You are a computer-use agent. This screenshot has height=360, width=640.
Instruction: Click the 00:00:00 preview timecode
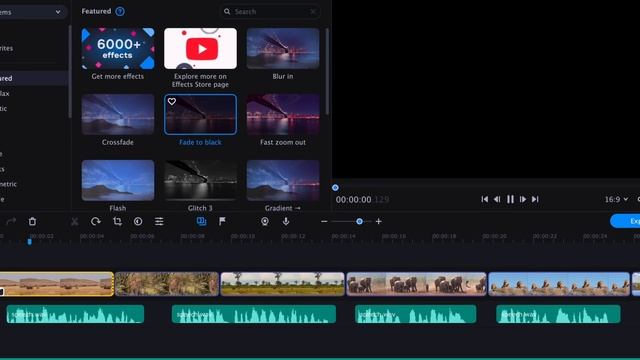(353, 200)
